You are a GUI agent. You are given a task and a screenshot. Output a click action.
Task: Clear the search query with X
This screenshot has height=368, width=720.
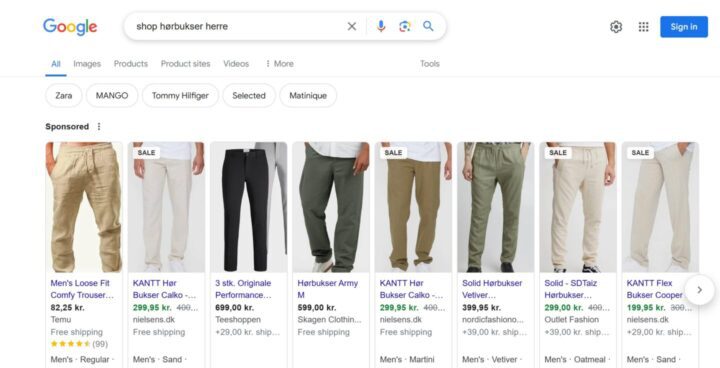click(x=352, y=27)
